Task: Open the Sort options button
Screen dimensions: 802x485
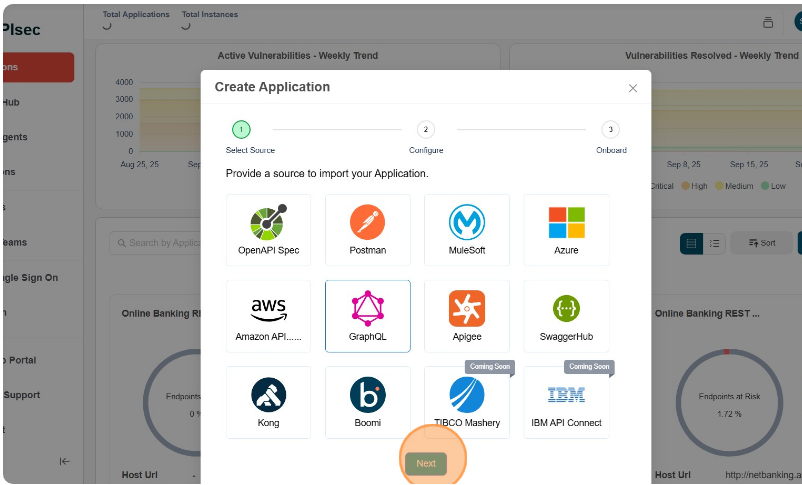Action: (760, 243)
